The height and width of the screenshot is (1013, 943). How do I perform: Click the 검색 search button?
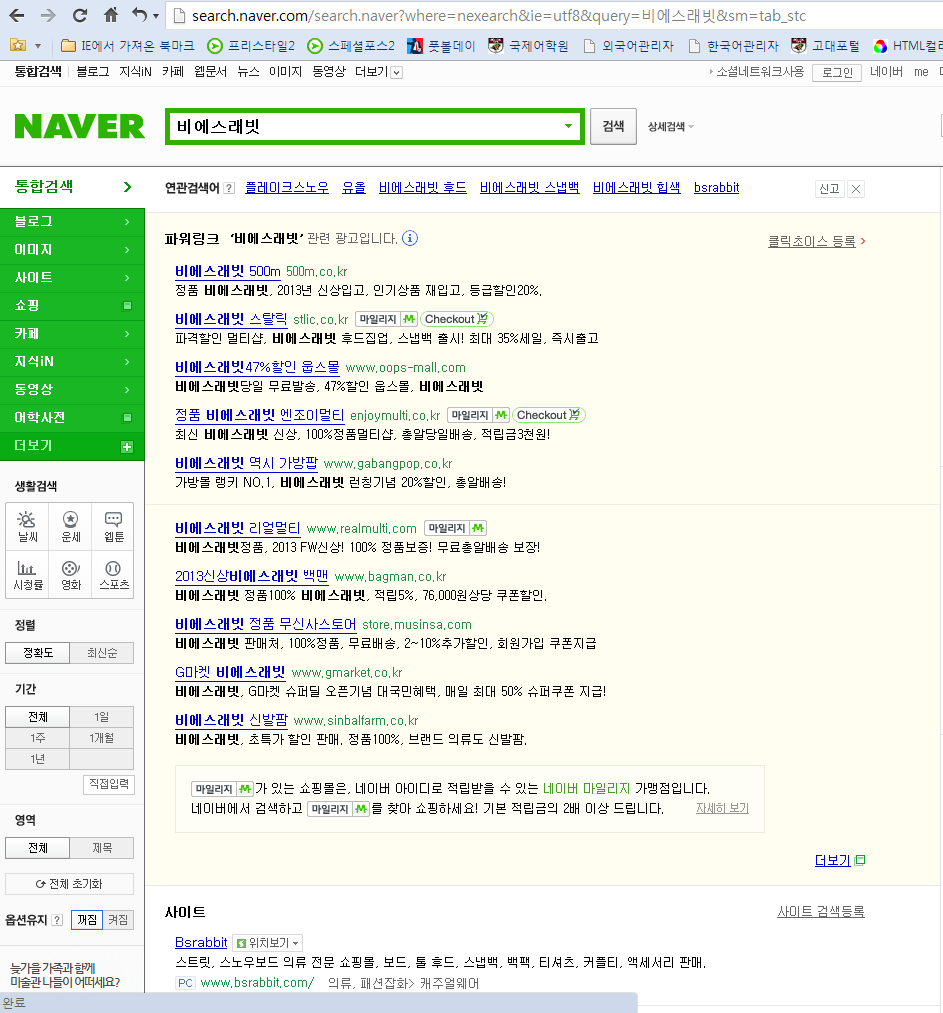pyautogui.click(x=613, y=126)
